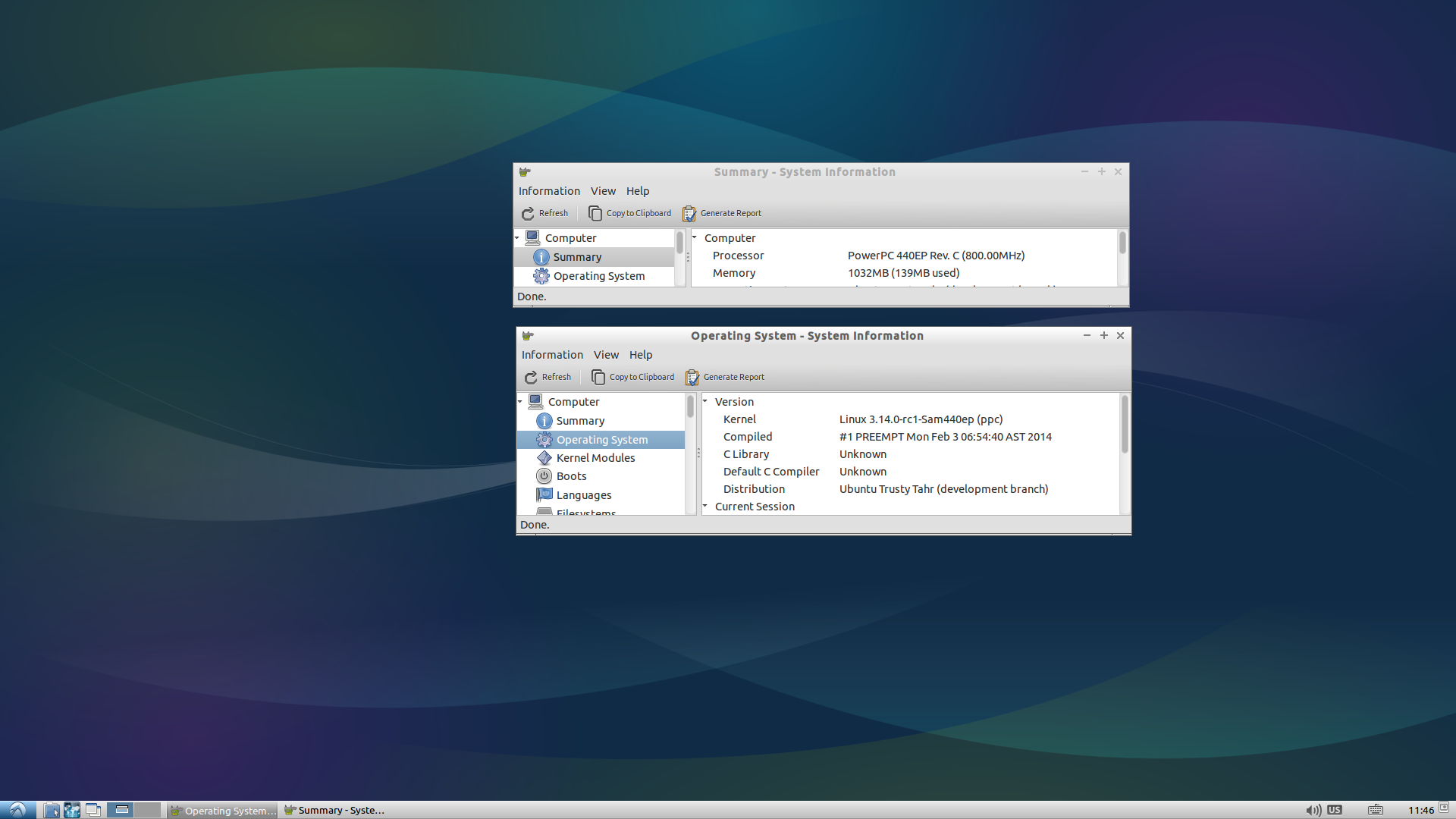Open the Lubuntu start menu
The height and width of the screenshot is (819, 1456).
point(18,810)
